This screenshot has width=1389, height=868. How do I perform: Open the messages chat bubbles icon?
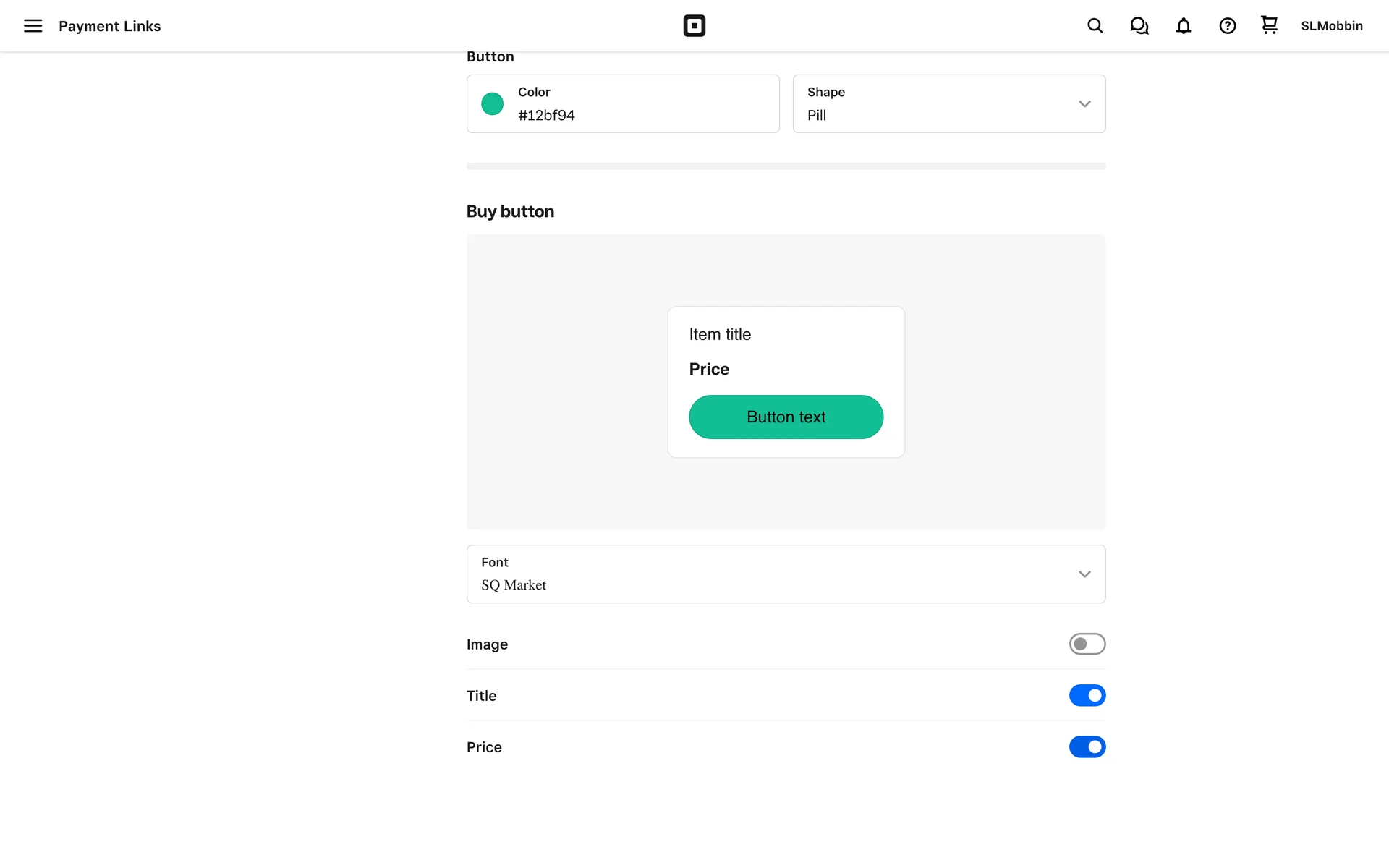[x=1139, y=26]
